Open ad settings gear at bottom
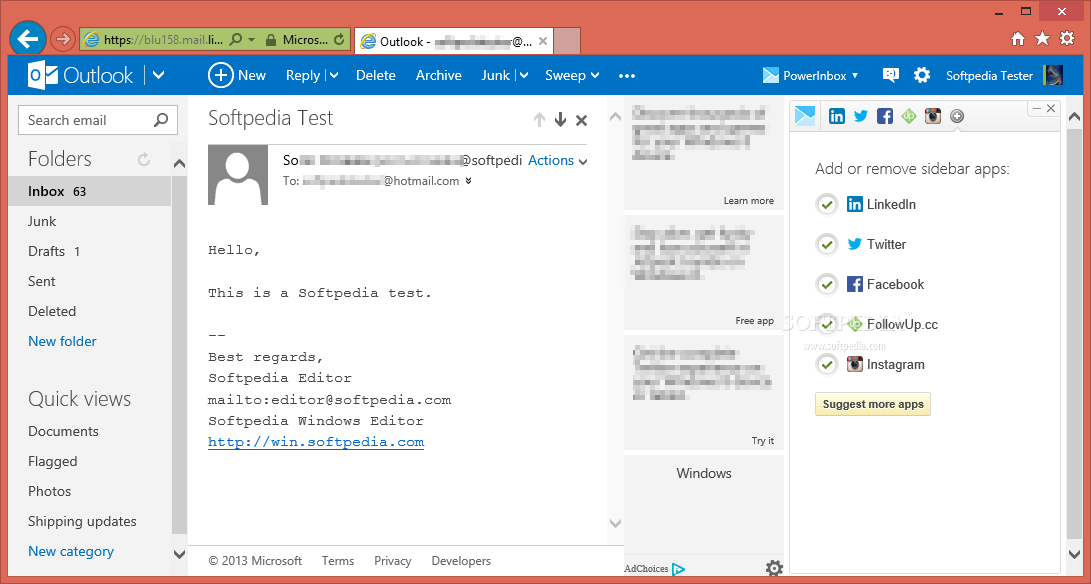The image size is (1091, 584). click(x=774, y=568)
